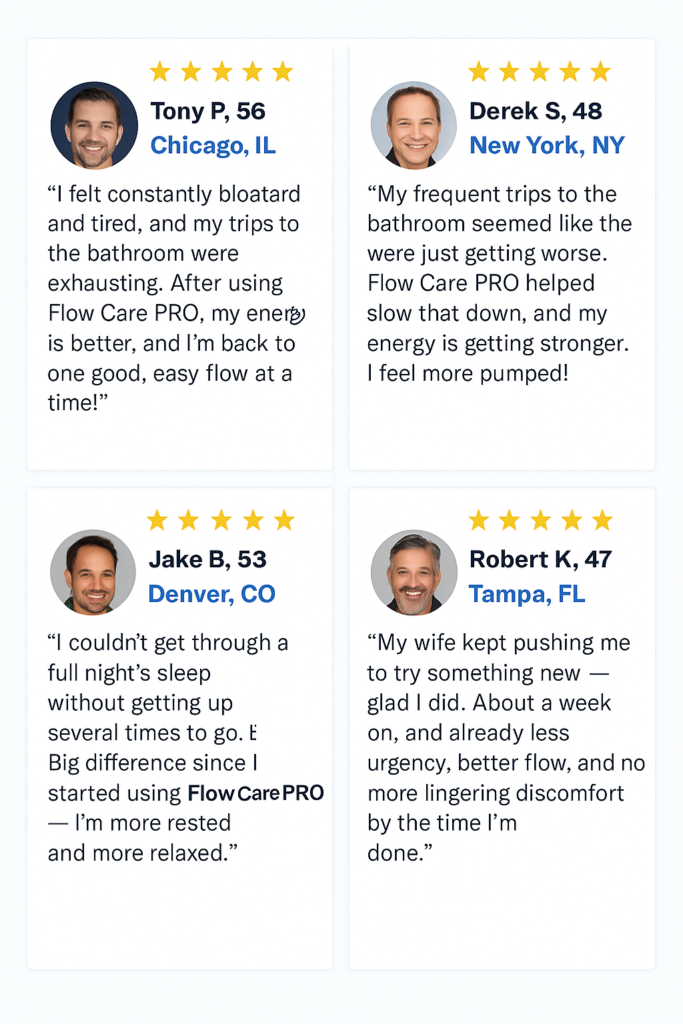Click the first star in Derek S's rating

click(479, 71)
